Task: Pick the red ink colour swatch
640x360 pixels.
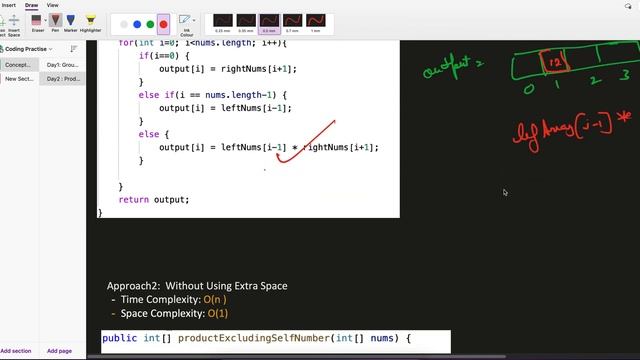Action: [163, 24]
